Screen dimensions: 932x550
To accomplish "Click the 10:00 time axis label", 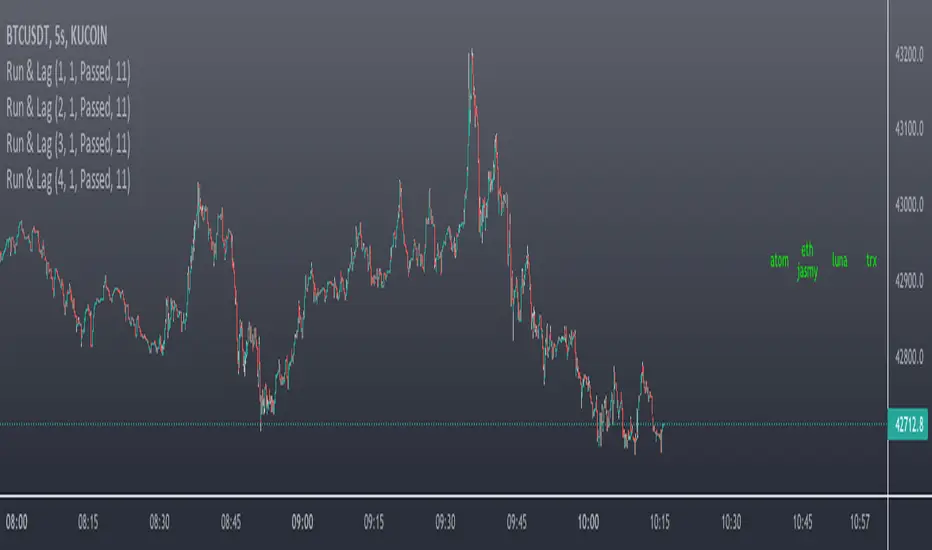I will coord(588,522).
